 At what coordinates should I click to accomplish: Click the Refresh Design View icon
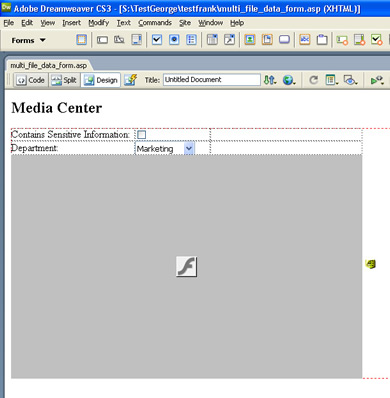point(313,80)
